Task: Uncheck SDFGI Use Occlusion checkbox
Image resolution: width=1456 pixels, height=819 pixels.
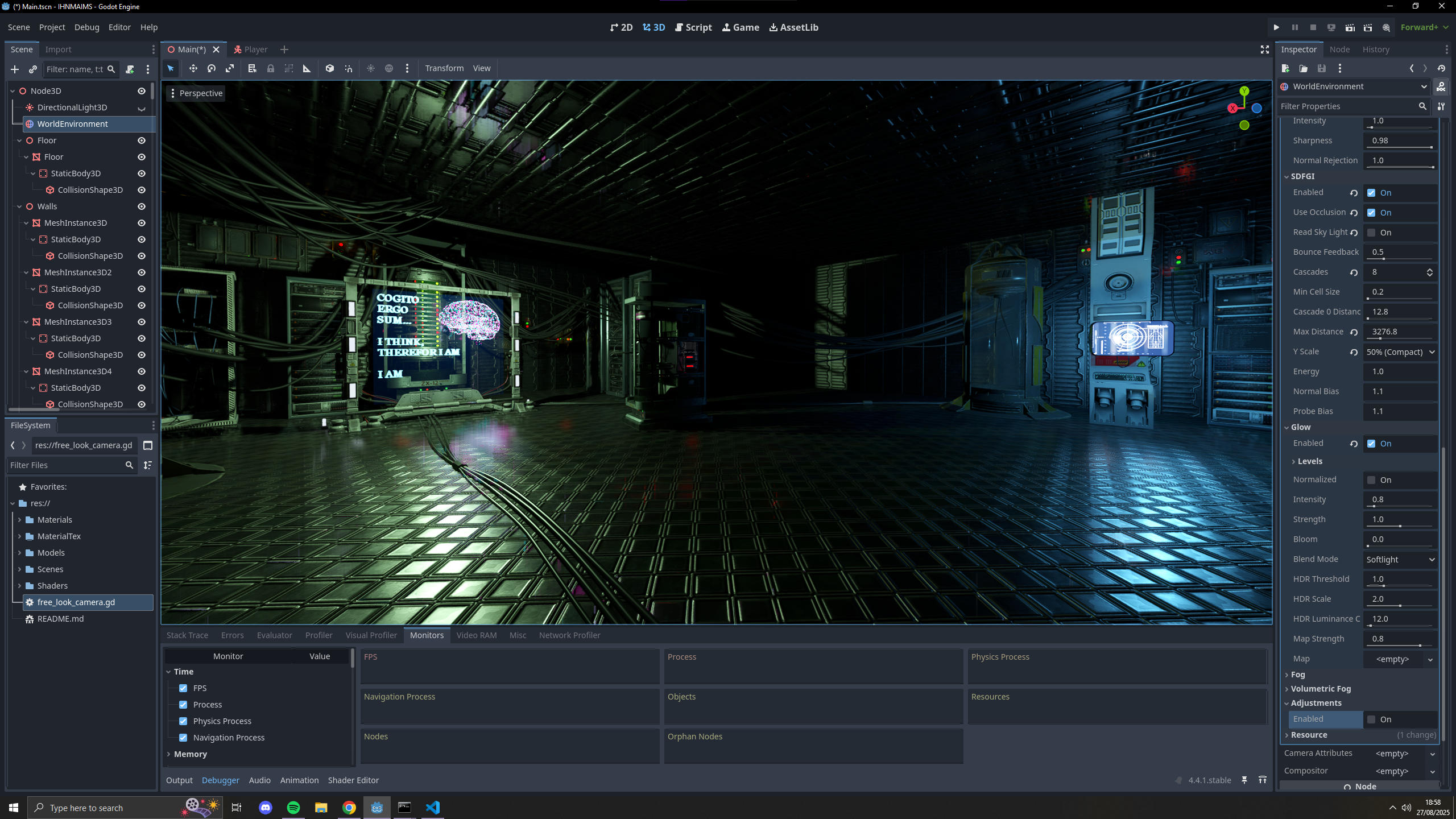Action: coord(1371,213)
